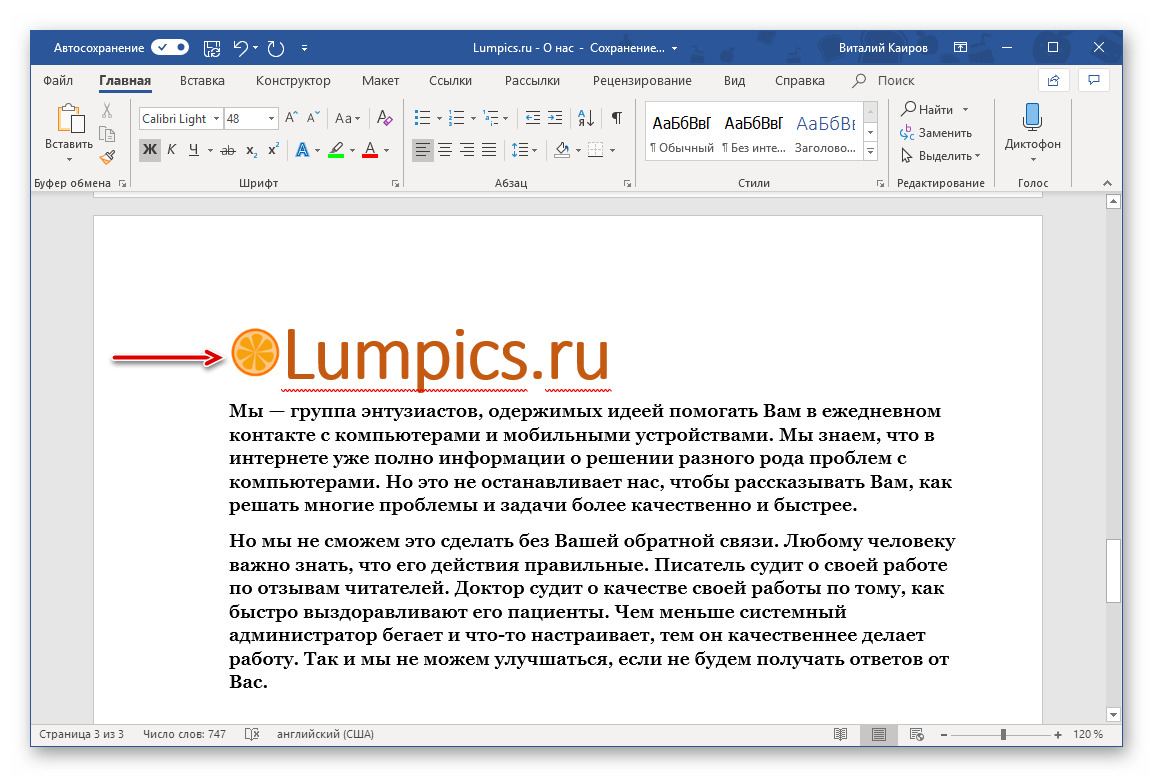
Task: Toggle italic formatting with the К button
Action: point(171,150)
